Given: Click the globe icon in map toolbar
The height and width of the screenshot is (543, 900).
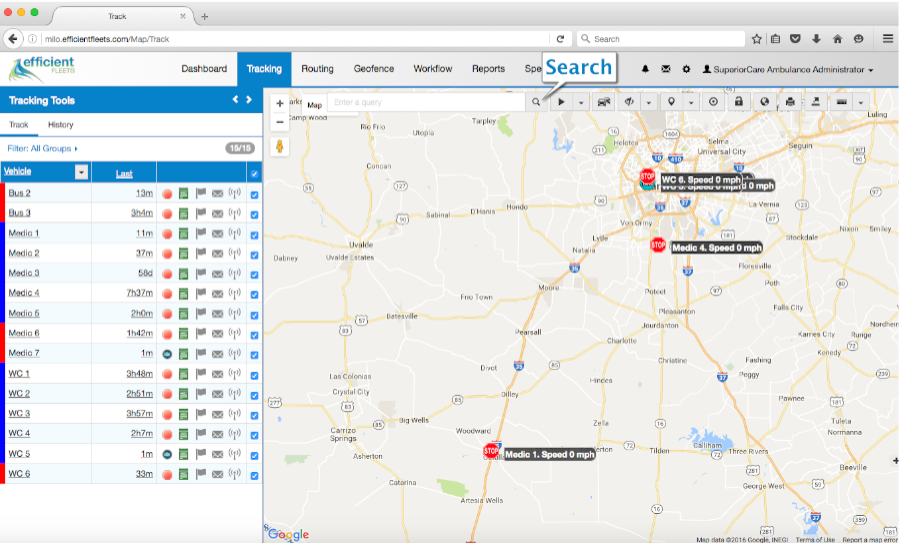Looking at the screenshot, I should (x=764, y=102).
